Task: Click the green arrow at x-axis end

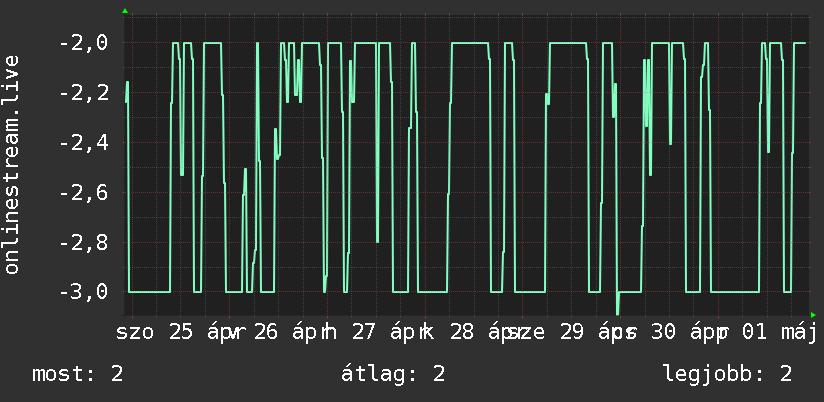Action: coord(813,315)
